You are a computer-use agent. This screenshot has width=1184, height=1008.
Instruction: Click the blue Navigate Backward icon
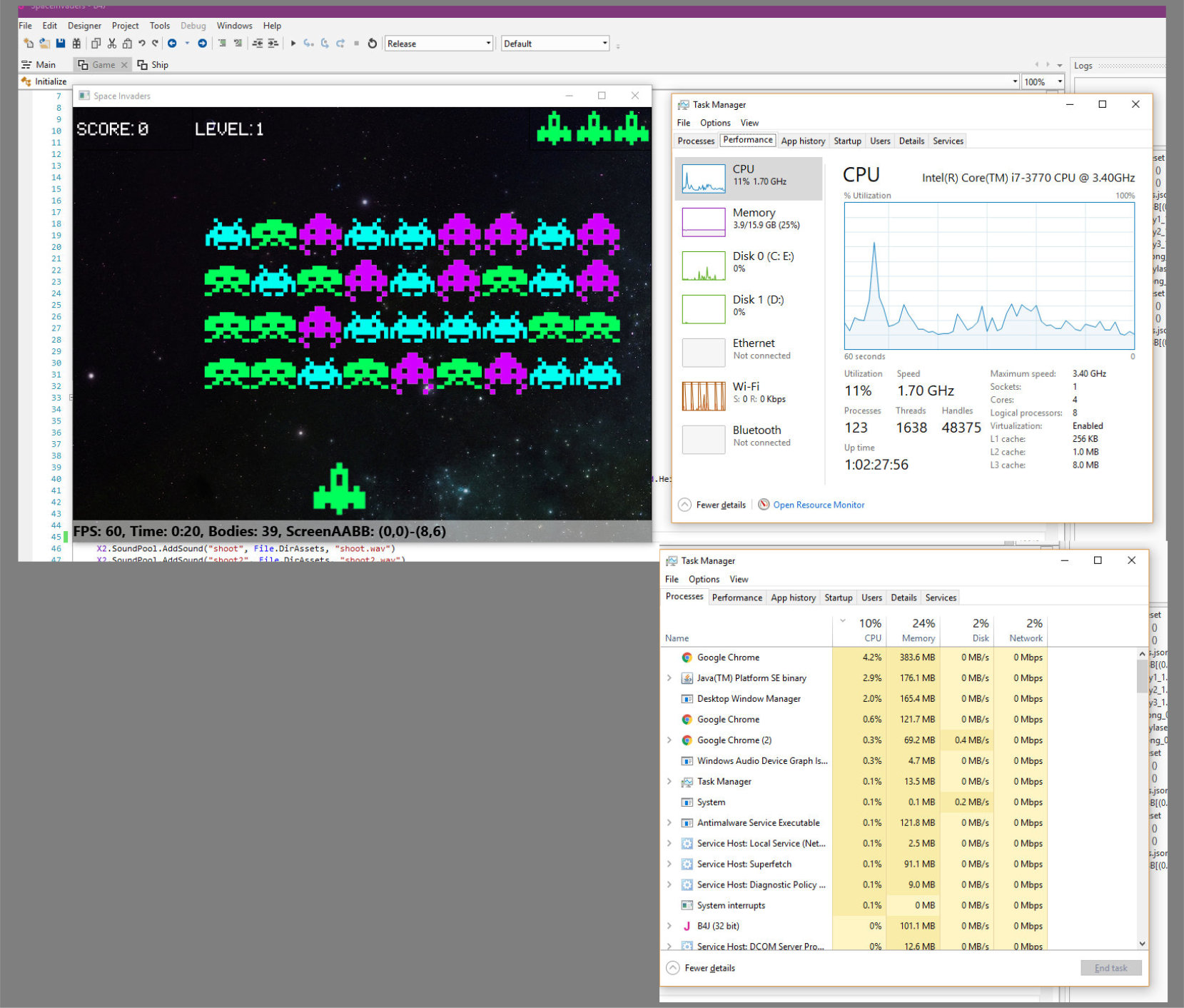[x=172, y=44]
